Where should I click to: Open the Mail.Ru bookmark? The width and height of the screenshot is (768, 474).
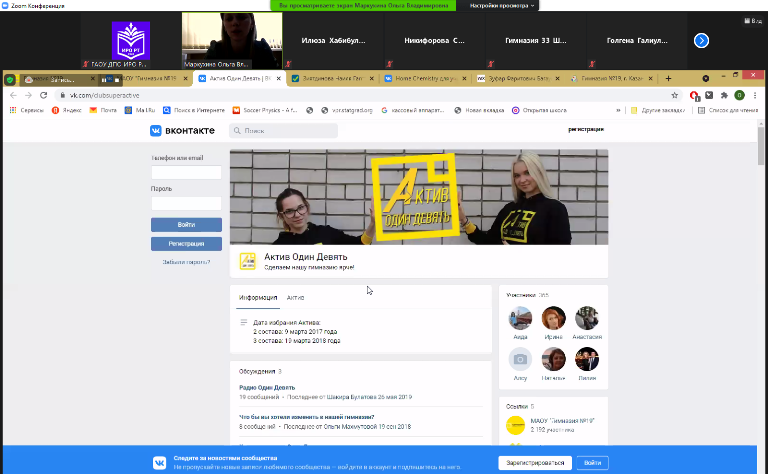pos(140,110)
